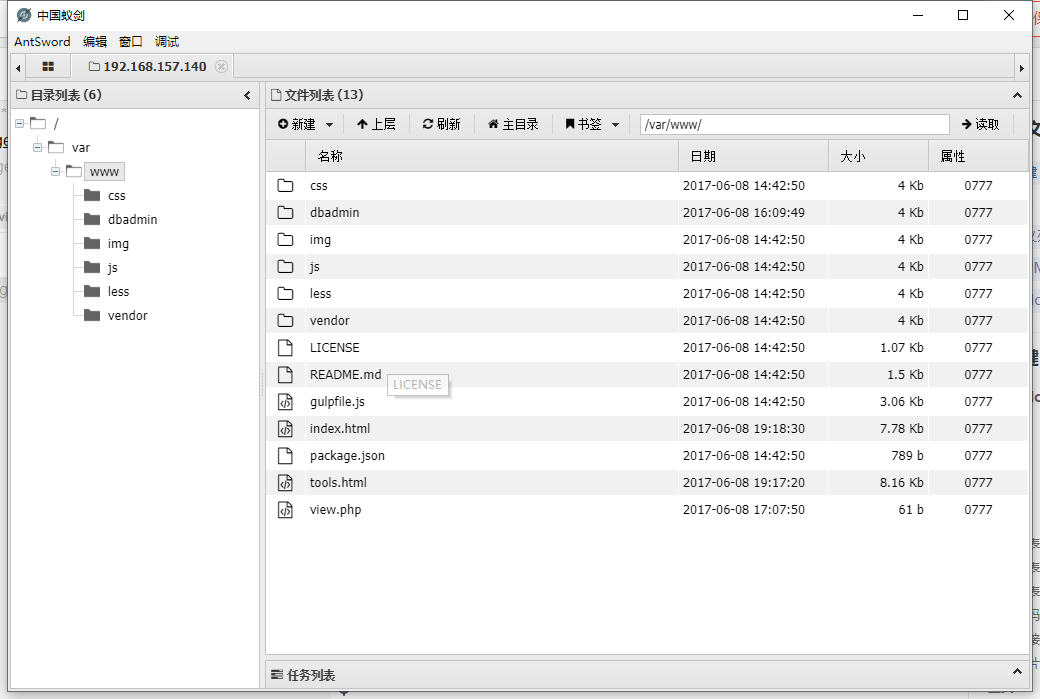Screen dimensions: 1040x699
Task: Select the package.json file name
Action: (348, 456)
